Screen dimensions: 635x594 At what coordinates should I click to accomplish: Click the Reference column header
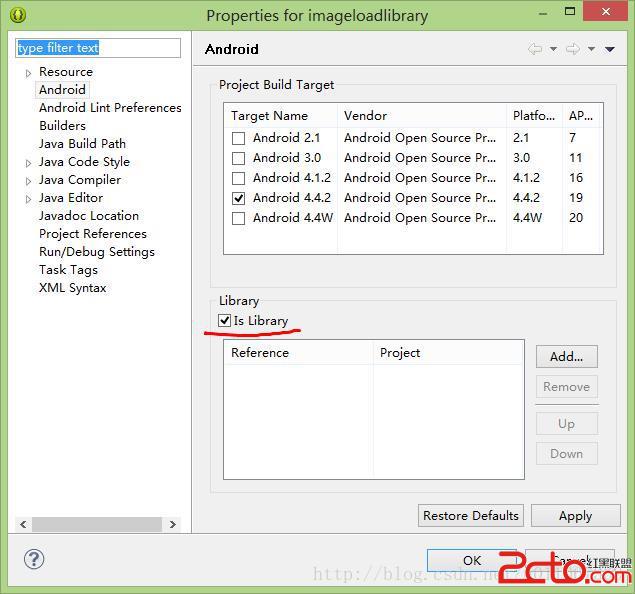tap(298, 353)
